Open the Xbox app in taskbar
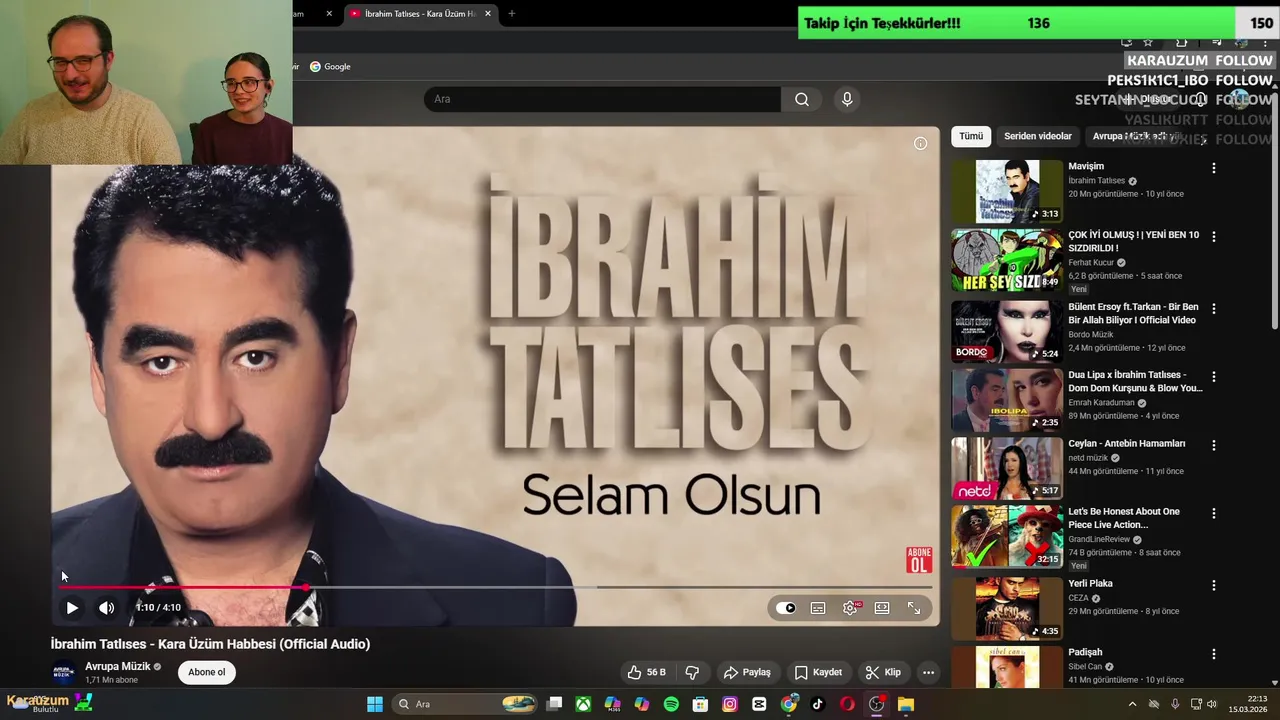Viewport: 1280px width, 720px height. coord(583,704)
